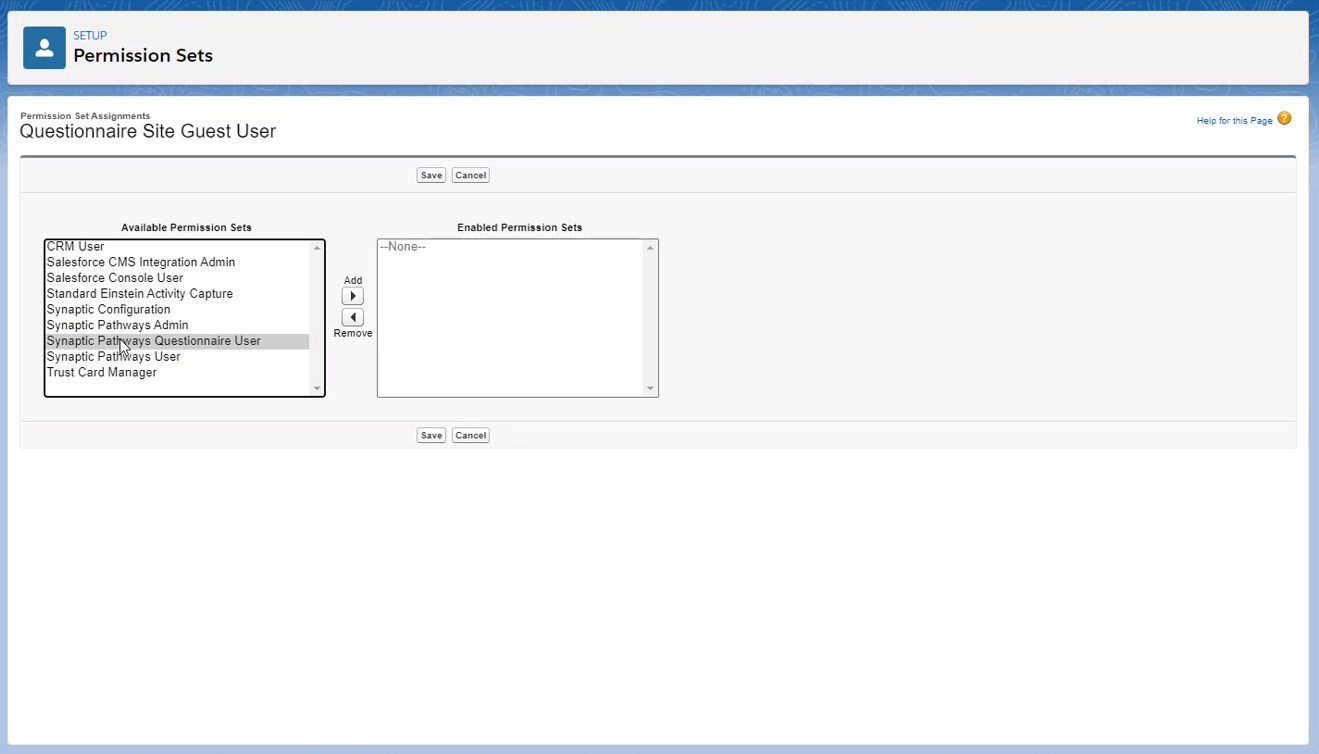Select Synaptic Pathways User permission set
The image size is (1319, 754).
point(177,357)
